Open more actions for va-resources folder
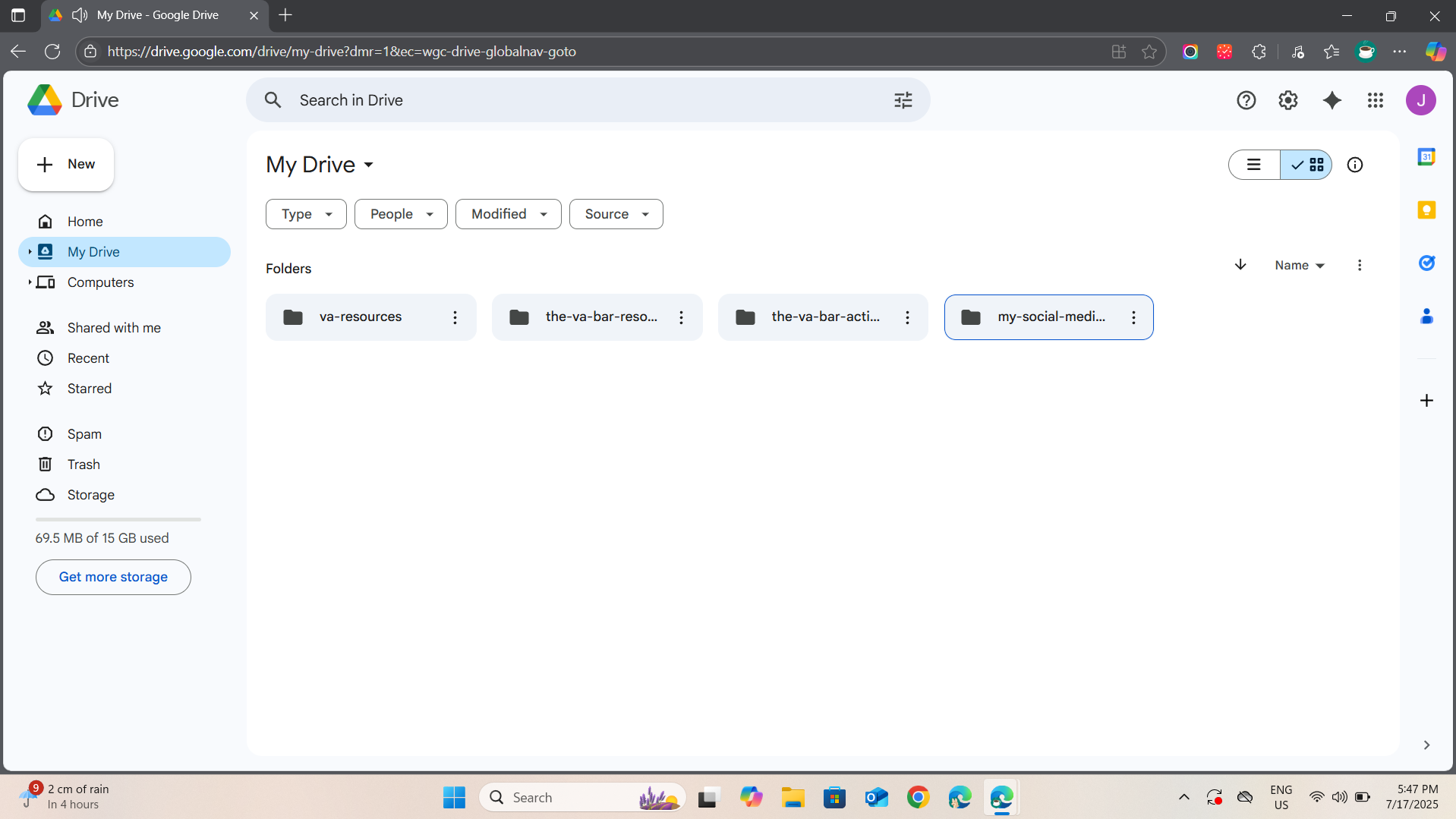Viewport: 1456px width, 819px height. click(x=455, y=317)
